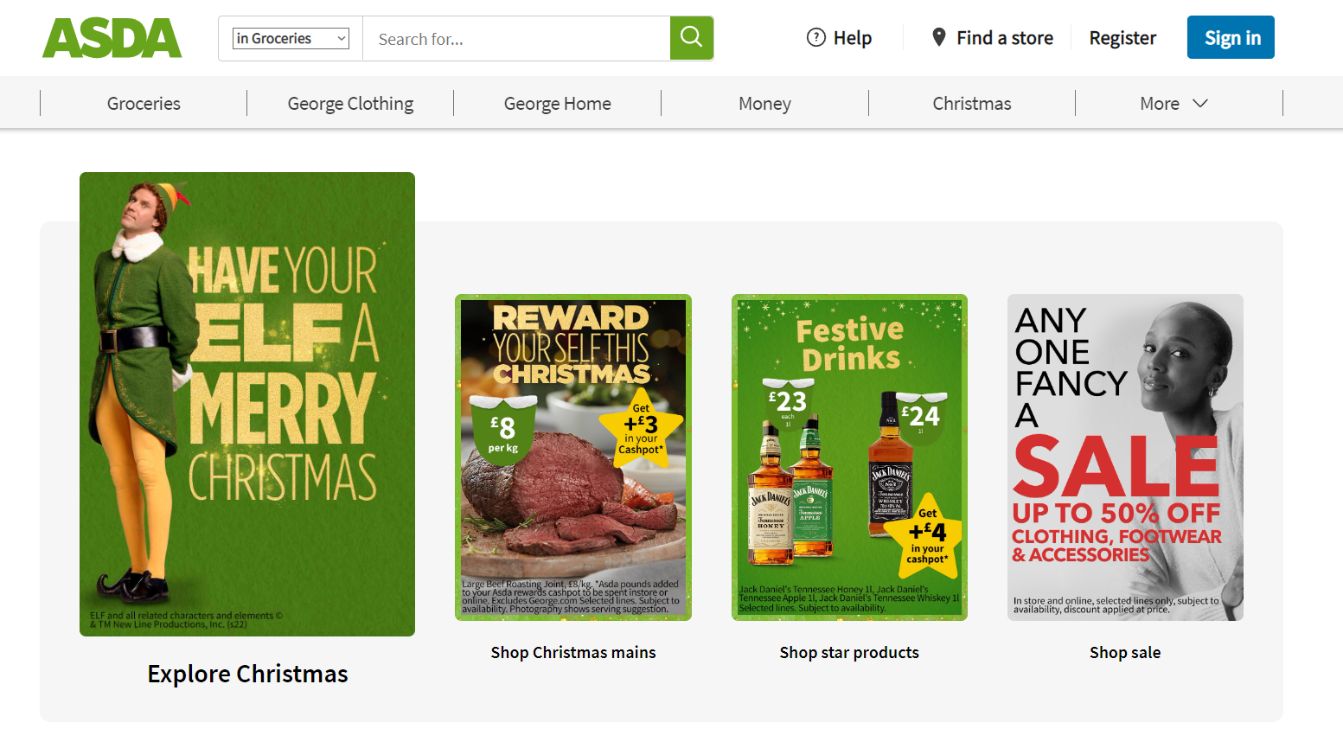1343x729 pixels.
Task: Expand the More menu chevron
Action: point(1200,103)
